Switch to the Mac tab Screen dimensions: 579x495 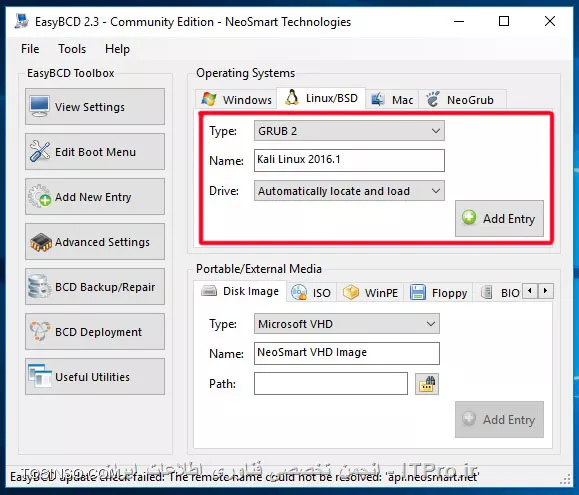tap(392, 100)
